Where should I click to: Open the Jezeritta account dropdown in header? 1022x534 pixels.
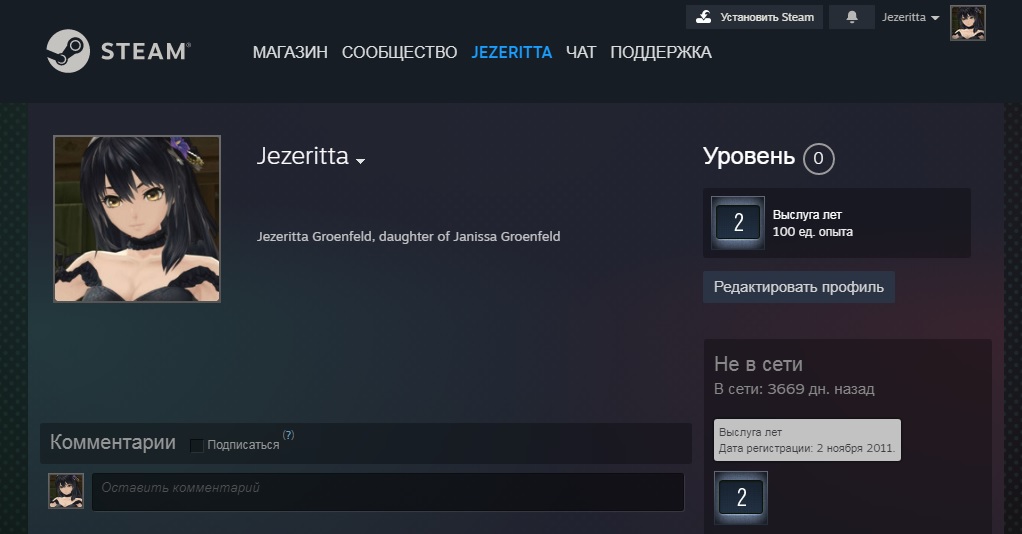[910, 18]
